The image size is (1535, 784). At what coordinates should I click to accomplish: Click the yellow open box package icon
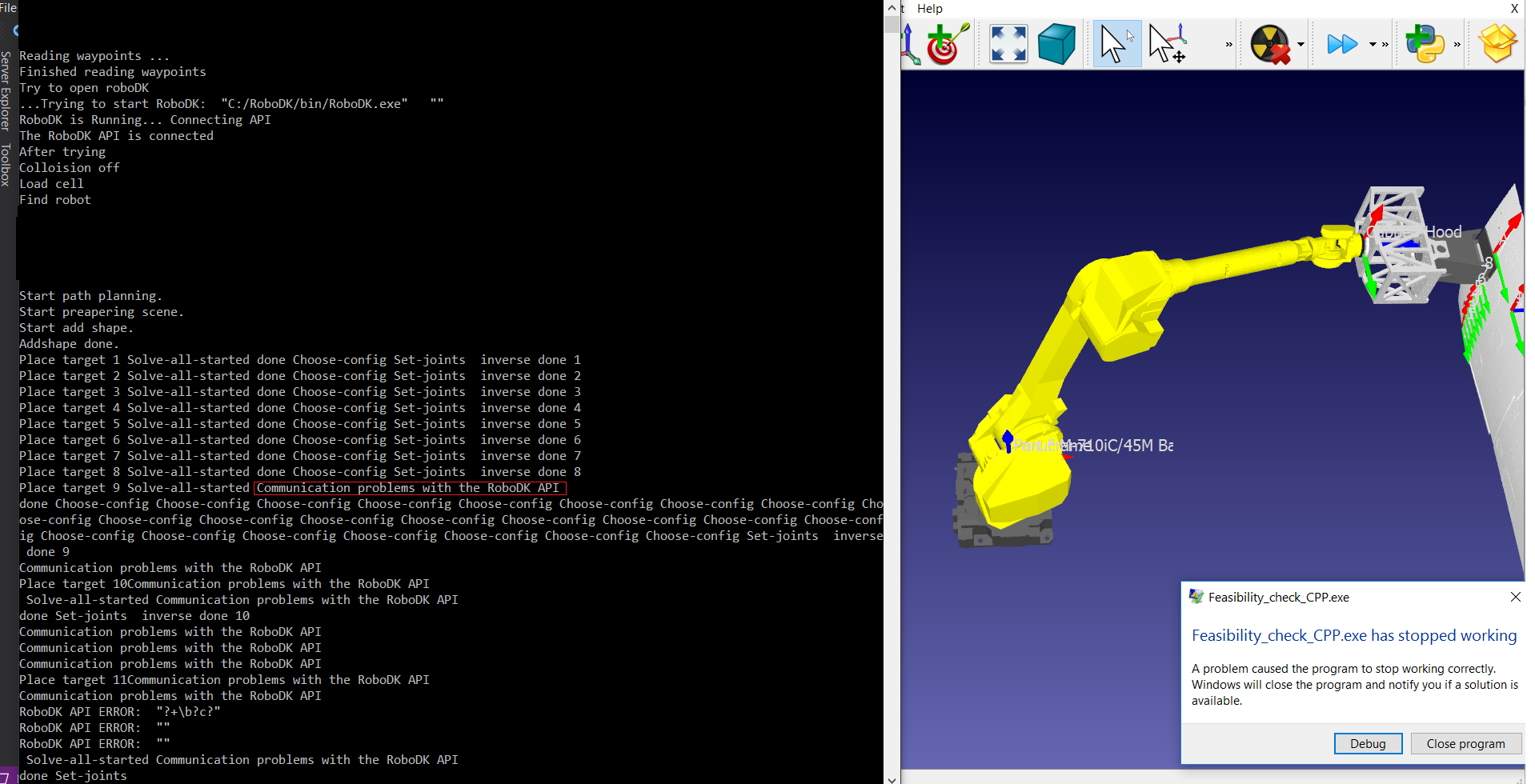(x=1497, y=44)
